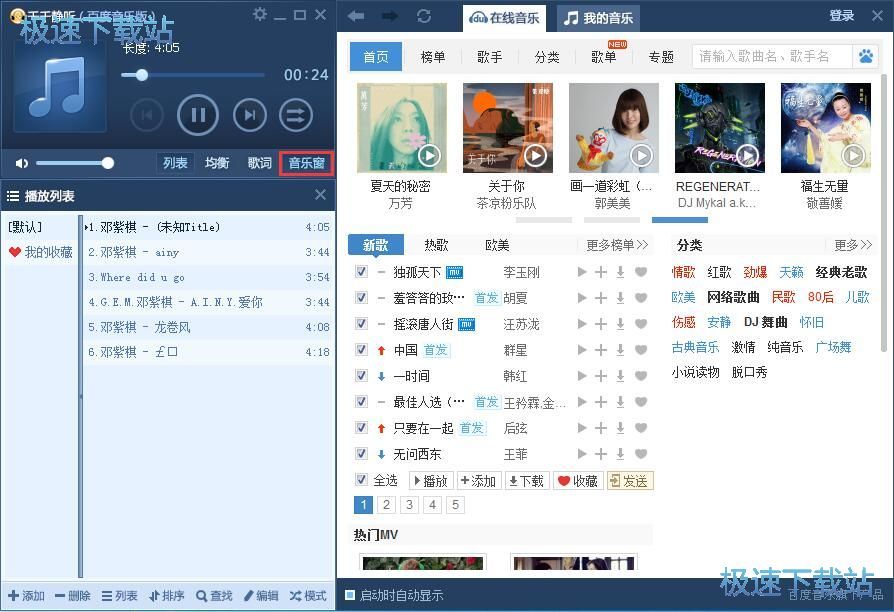This screenshot has width=894, height=612.
Task: Switch to the 热歌 song tab
Action: pos(436,245)
